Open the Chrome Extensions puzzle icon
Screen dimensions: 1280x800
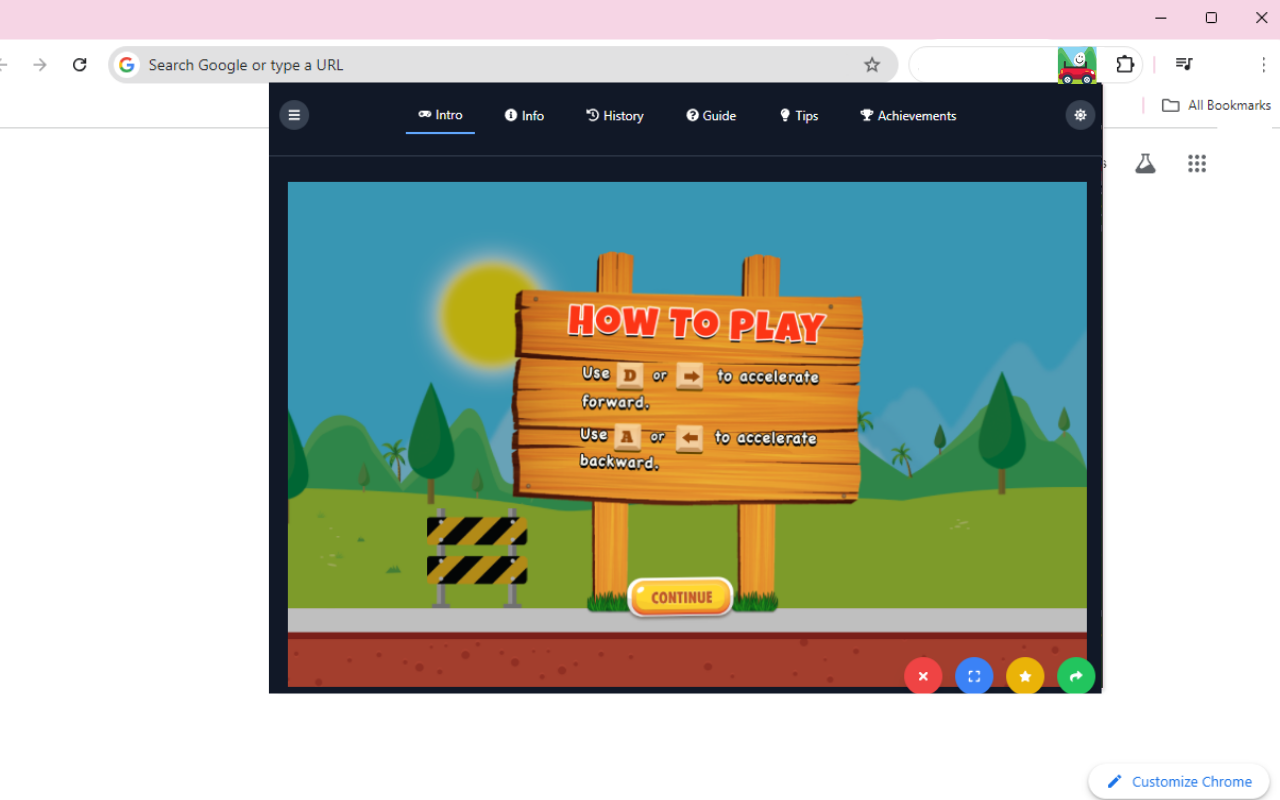click(x=1125, y=65)
